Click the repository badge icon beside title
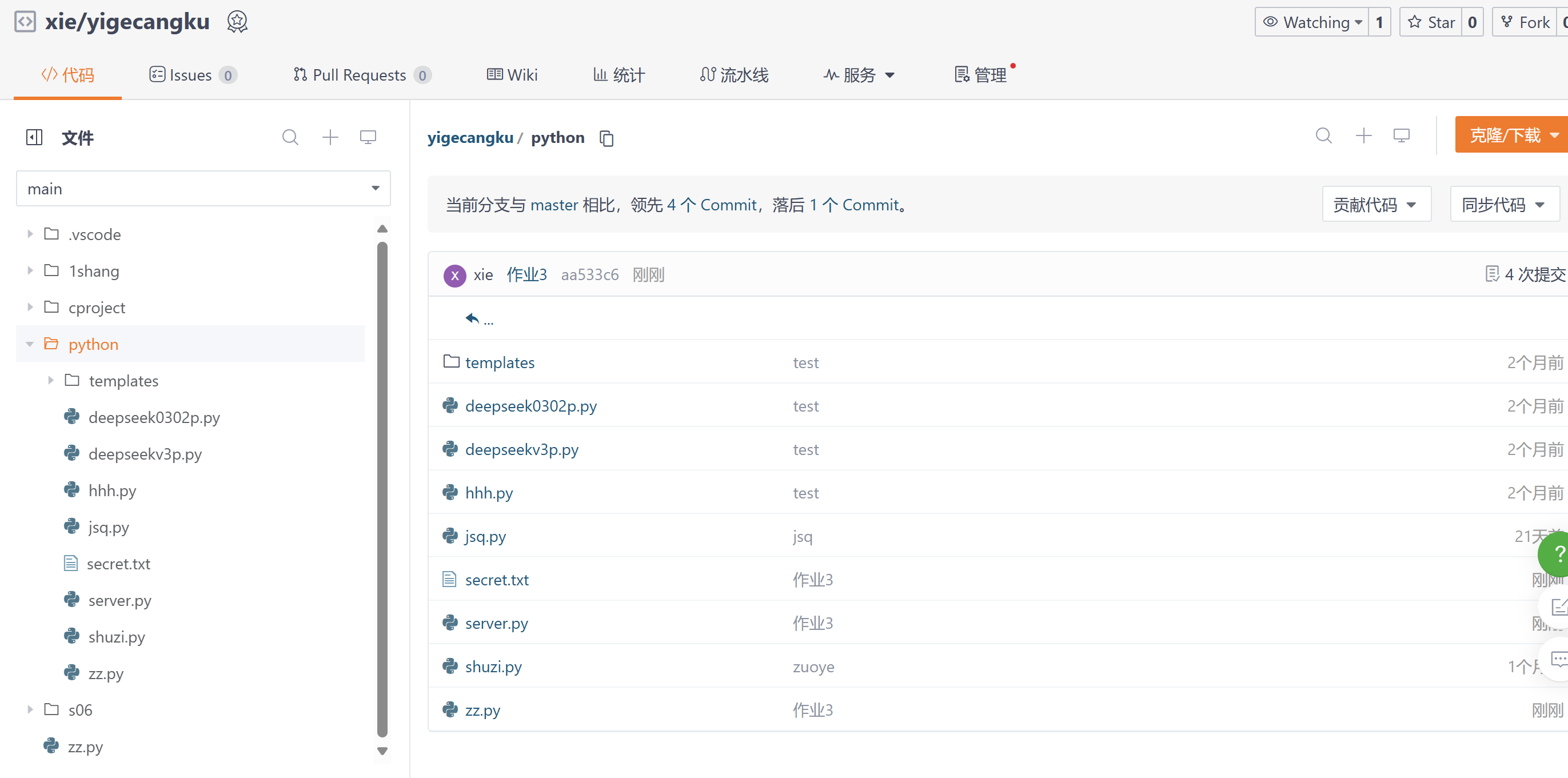The height and width of the screenshot is (778, 1568). 237,22
